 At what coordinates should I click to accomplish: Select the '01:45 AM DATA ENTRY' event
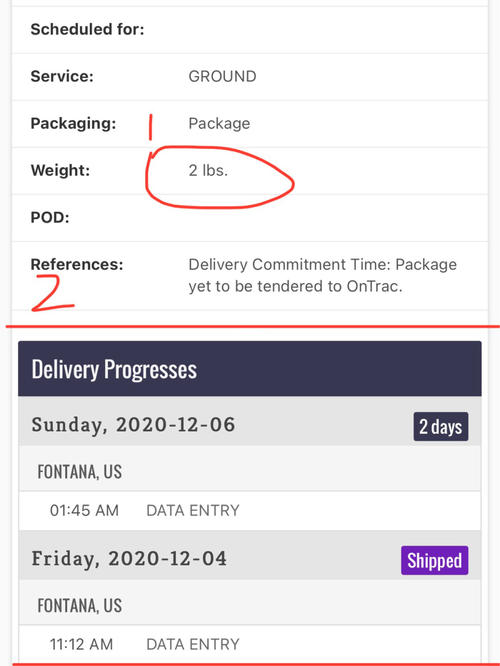pyautogui.click(x=250, y=511)
